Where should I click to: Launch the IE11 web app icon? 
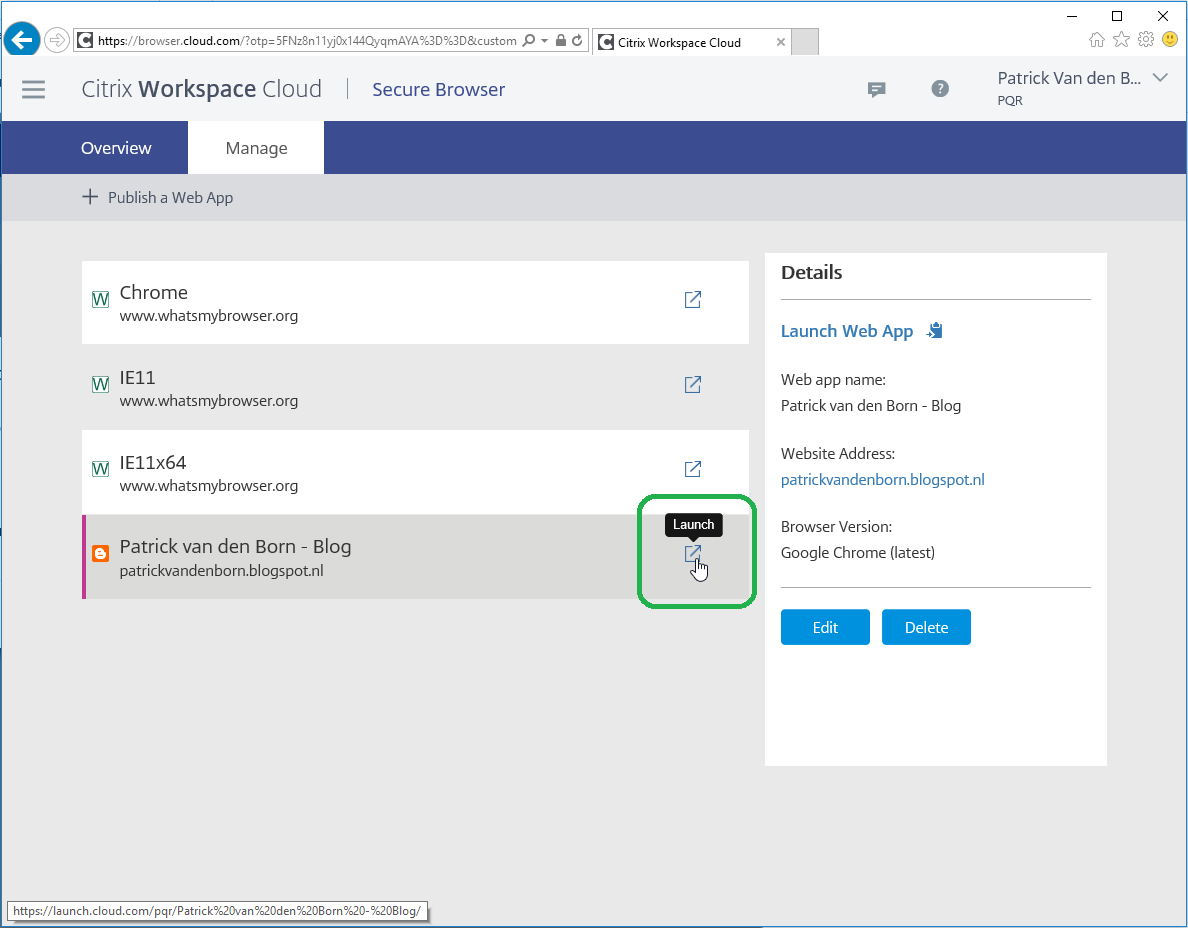pyautogui.click(x=692, y=385)
